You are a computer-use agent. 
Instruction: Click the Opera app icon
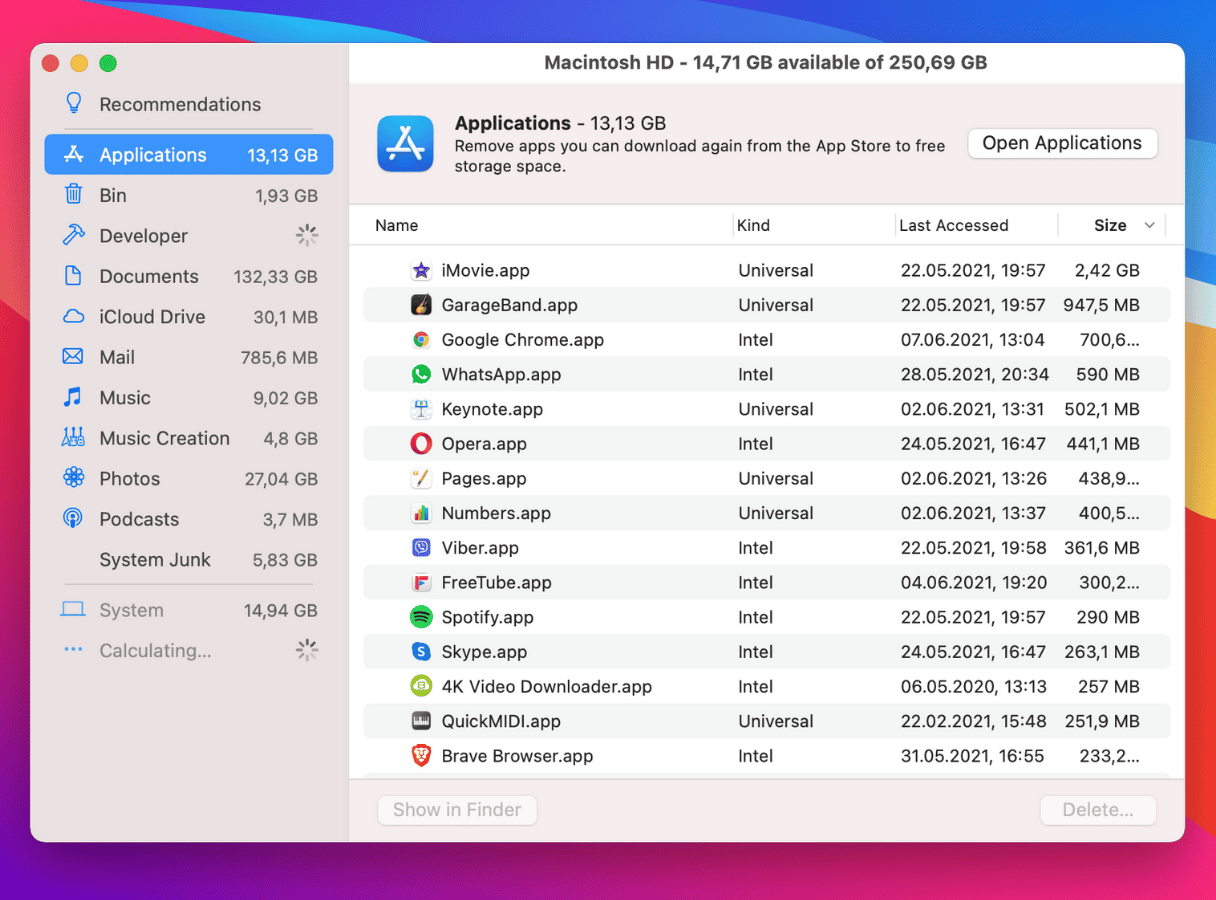pyautogui.click(x=421, y=444)
